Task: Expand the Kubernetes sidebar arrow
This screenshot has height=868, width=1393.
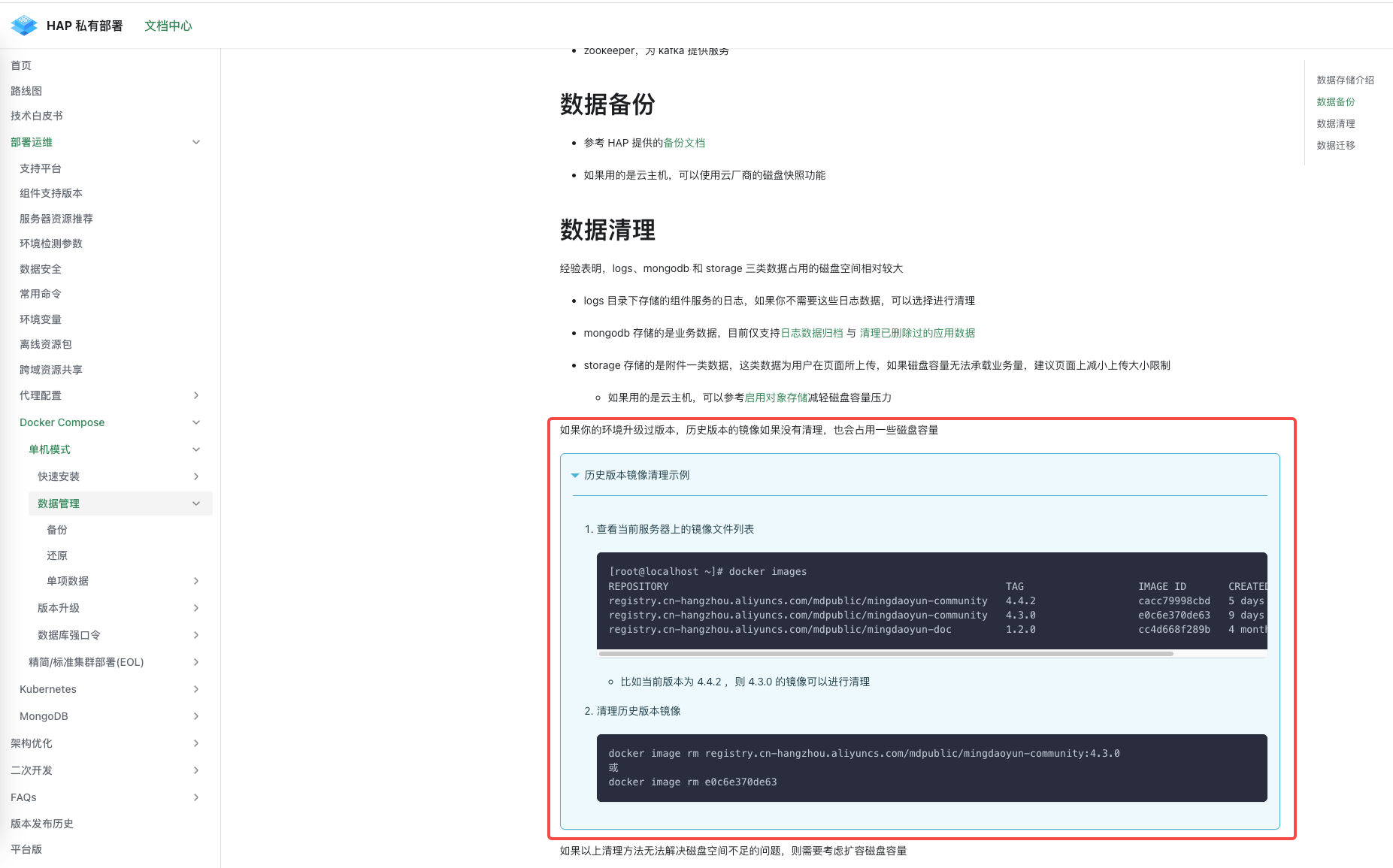Action: (x=196, y=689)
